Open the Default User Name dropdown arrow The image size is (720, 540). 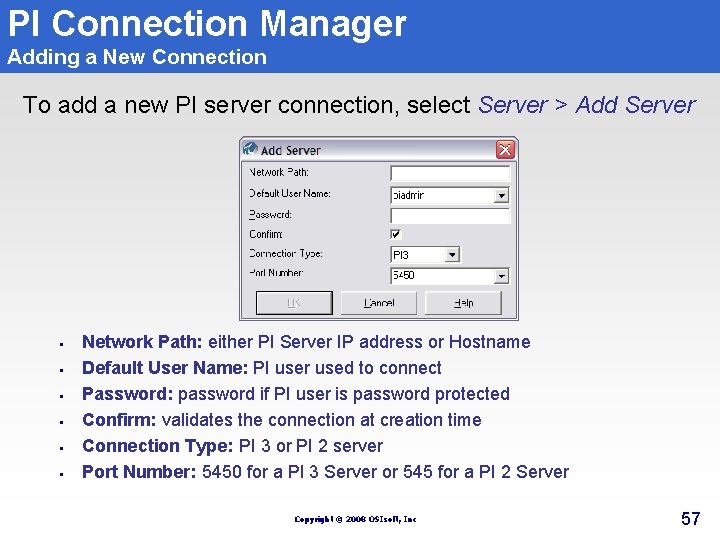(x=501, y=196)
